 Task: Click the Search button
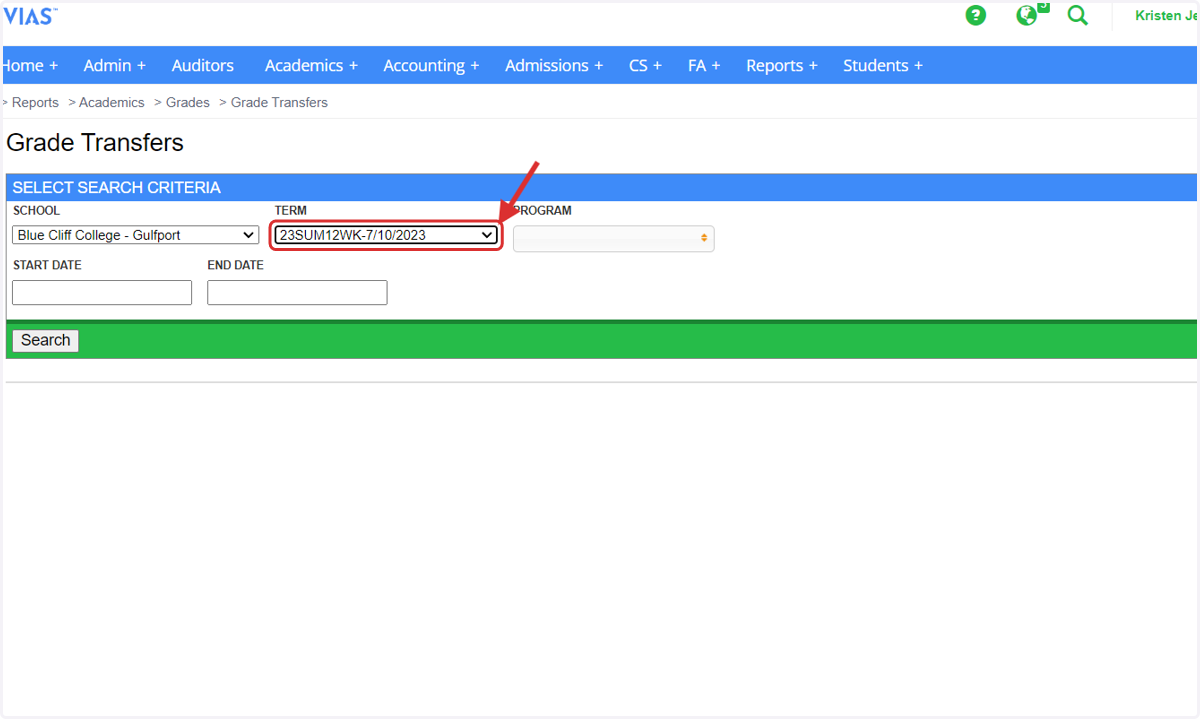pos(45,340)
